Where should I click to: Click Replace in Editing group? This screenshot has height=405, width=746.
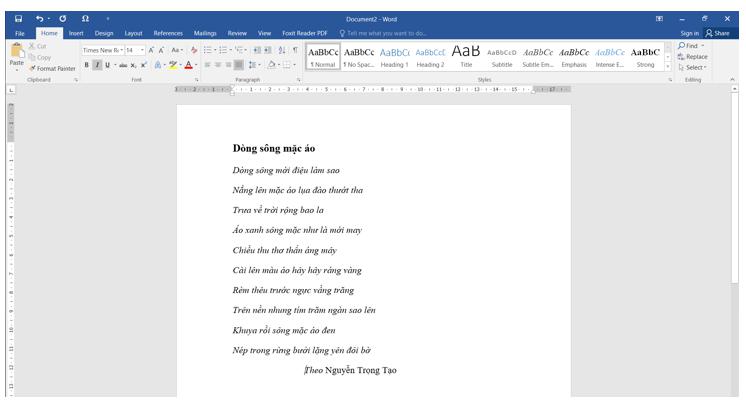point(693,57)
